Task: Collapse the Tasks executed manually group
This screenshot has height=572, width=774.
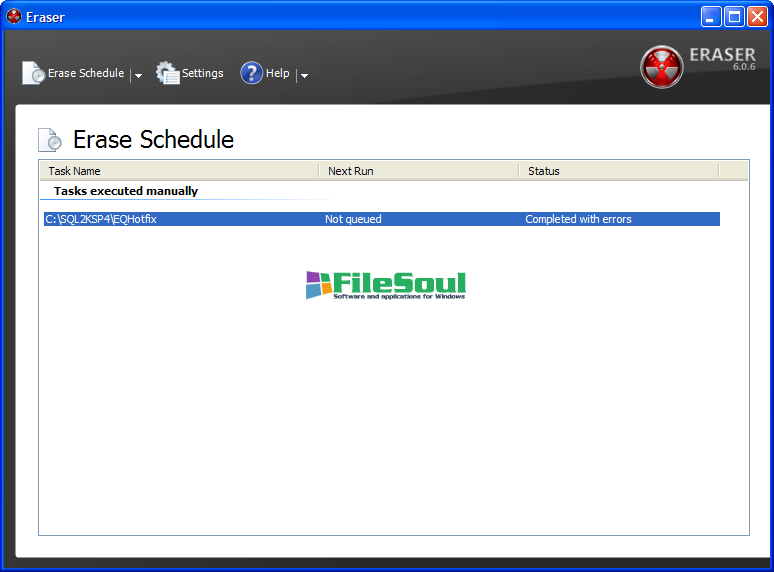Action: click(125, 191)
